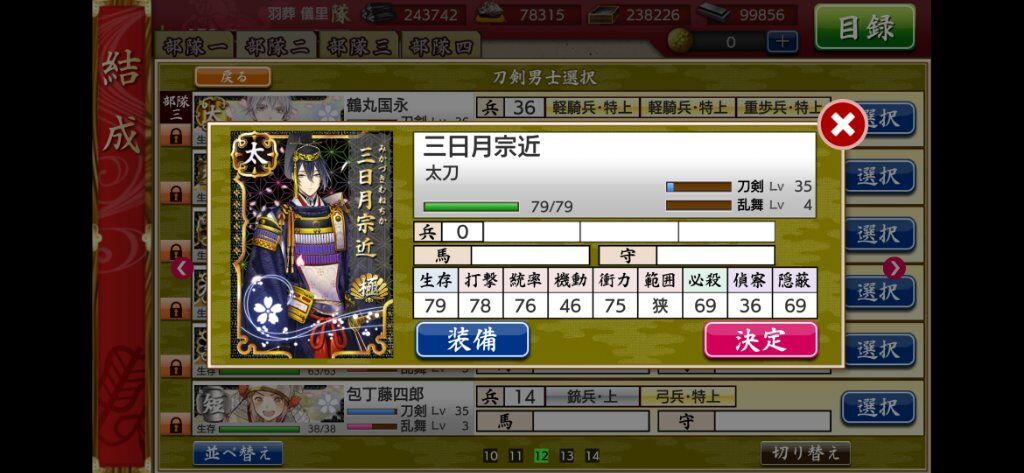1024x473 pixels.
Task: Toggle the lock icon beside 鶴丸国永
Action: coord(176,136)
